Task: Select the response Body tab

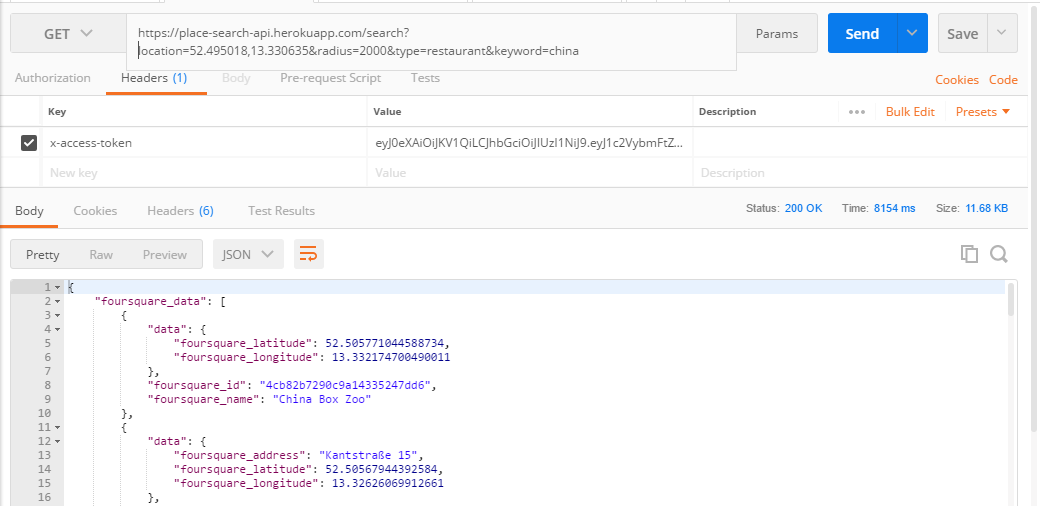Action: (29, 211)
